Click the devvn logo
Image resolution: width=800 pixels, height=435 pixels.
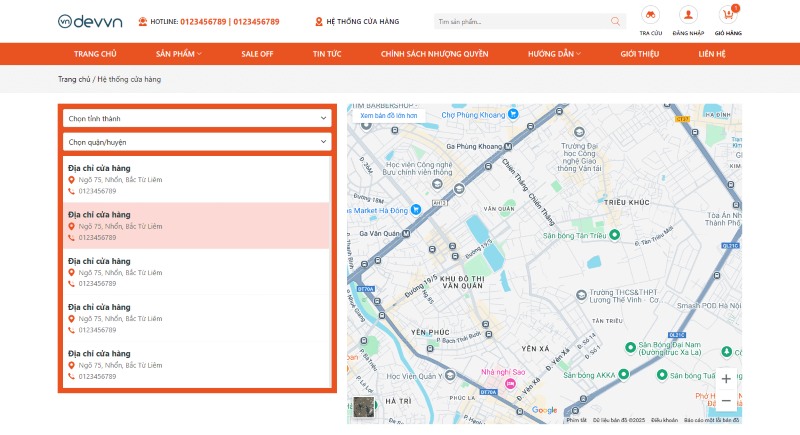click(x=90, y=21)
